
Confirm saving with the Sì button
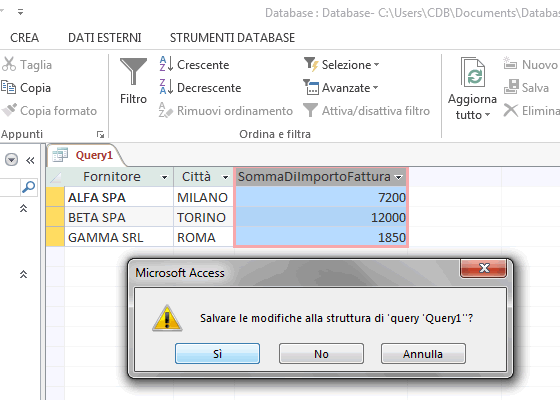tap(217, 354)
